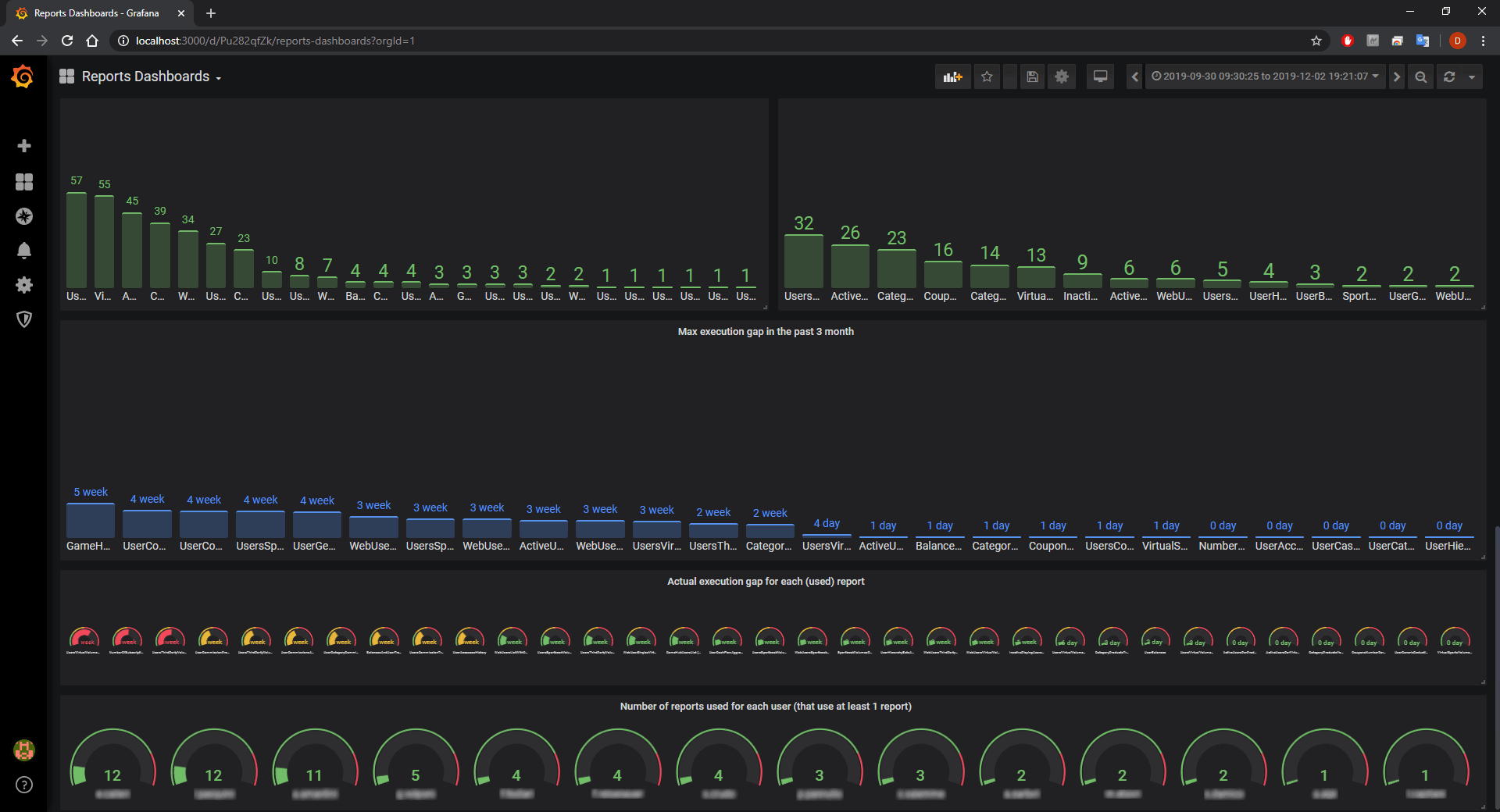Click the GameH gauge in execution gap panel
This screenshot has width=1500, height=812.
click(x=90, y=522)
